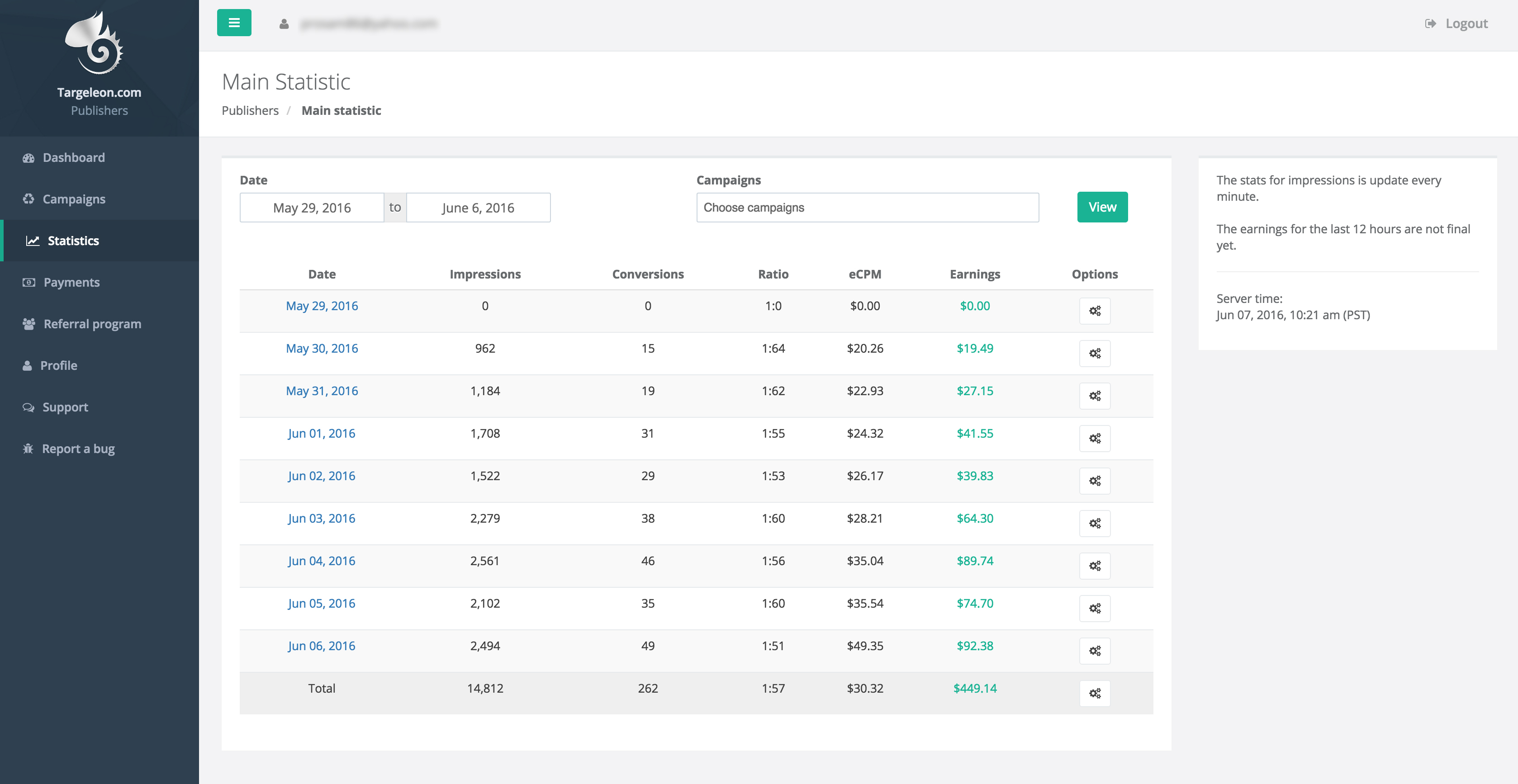Click gear options icon for Jun 06, 2016
1518x784 pixels.
[1094, 651]
